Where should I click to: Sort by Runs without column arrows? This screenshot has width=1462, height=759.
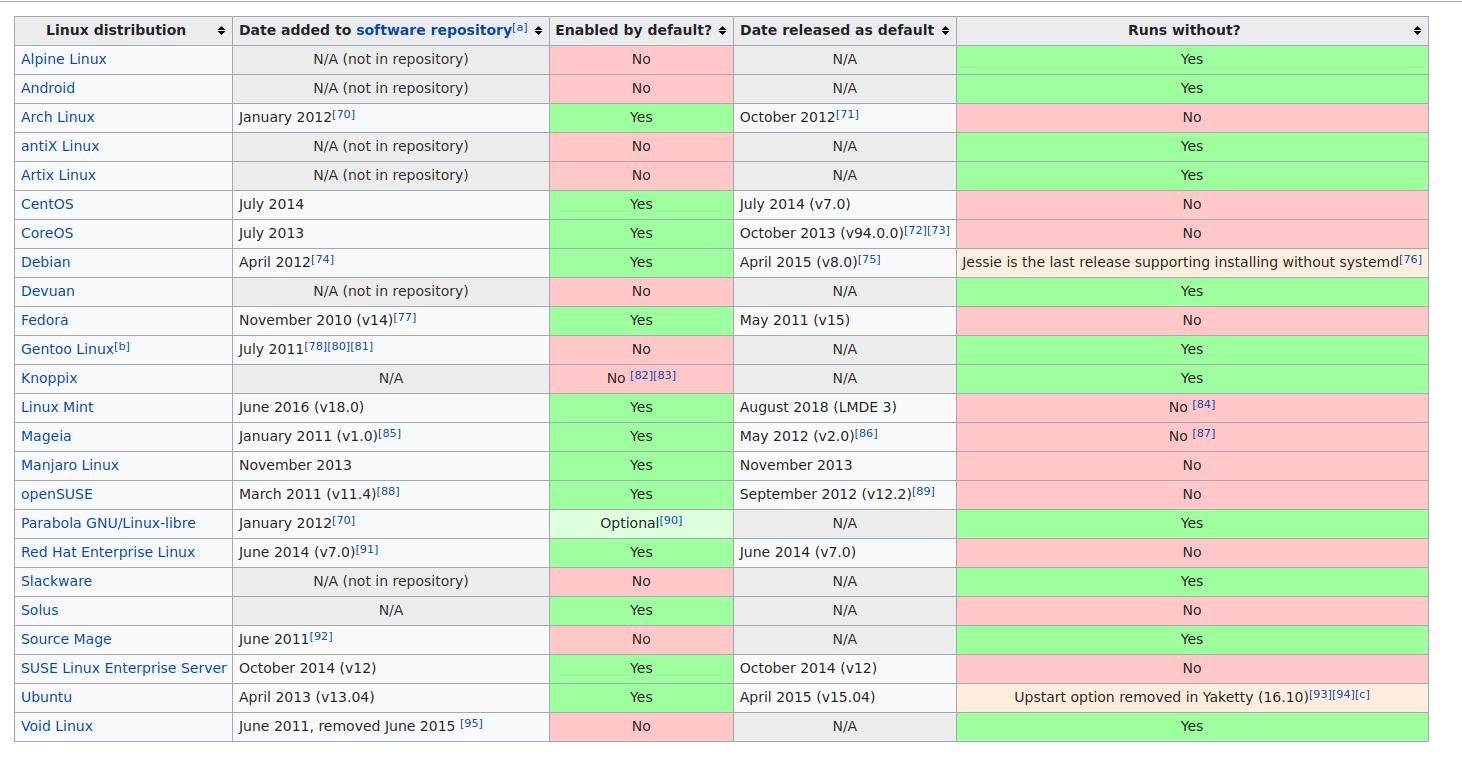click(1418, 31)
